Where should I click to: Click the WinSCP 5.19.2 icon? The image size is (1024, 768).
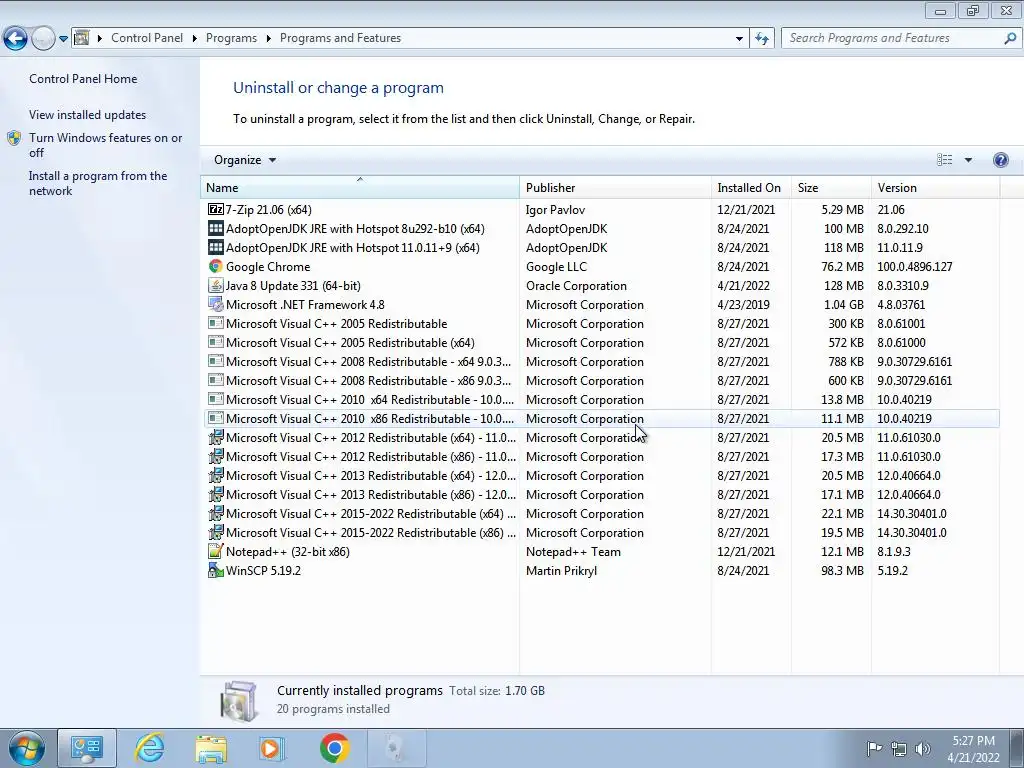[216, 570]
